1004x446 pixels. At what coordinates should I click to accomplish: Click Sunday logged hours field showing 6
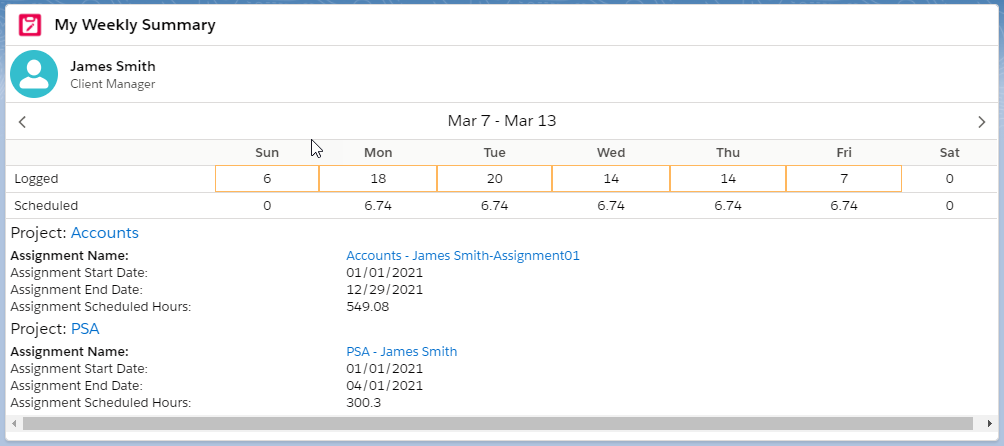[267, 179]
